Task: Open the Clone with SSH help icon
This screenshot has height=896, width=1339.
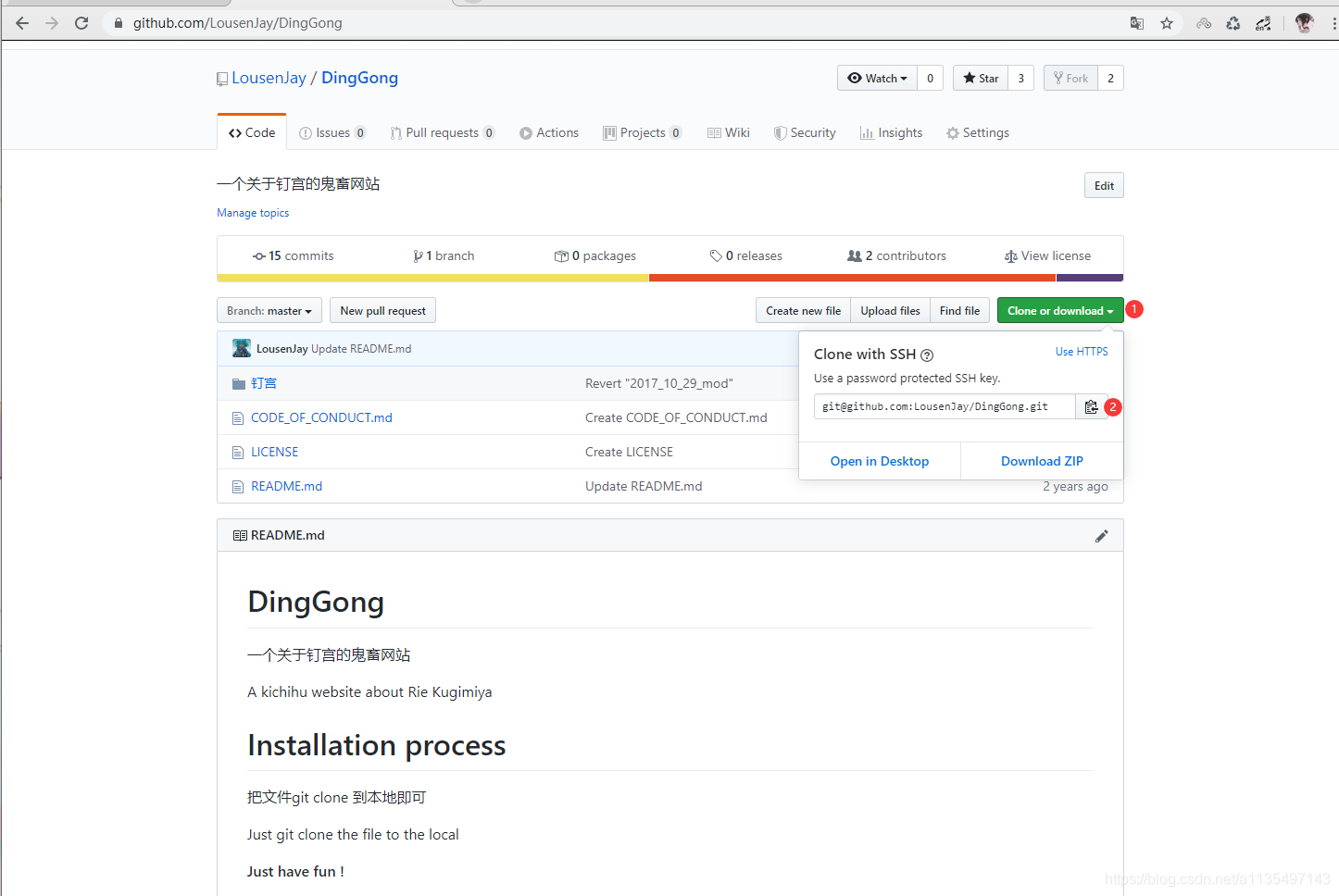Action: (927, 355)
